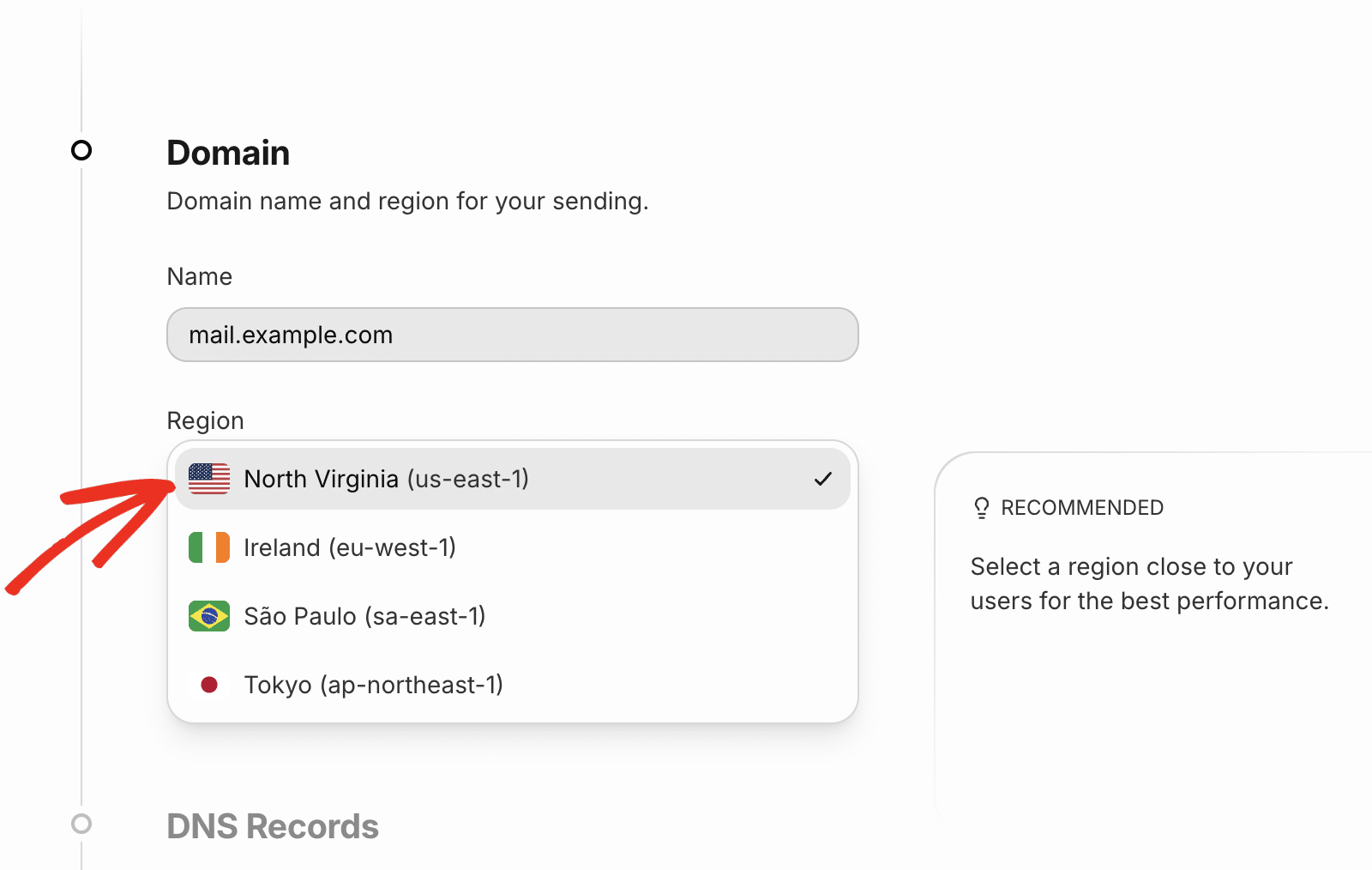The image size is (1372, 870).
Task: Click the lightbulb icon beside RECOMMENDED
Action: [982, 508]
